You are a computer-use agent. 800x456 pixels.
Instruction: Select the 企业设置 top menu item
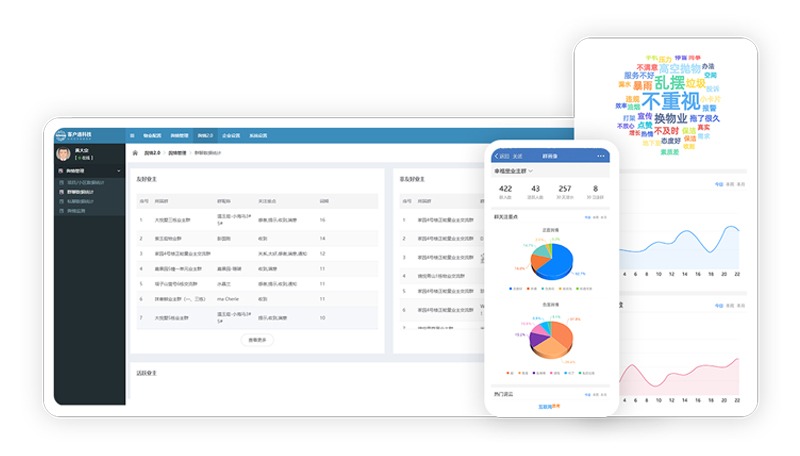231,134
